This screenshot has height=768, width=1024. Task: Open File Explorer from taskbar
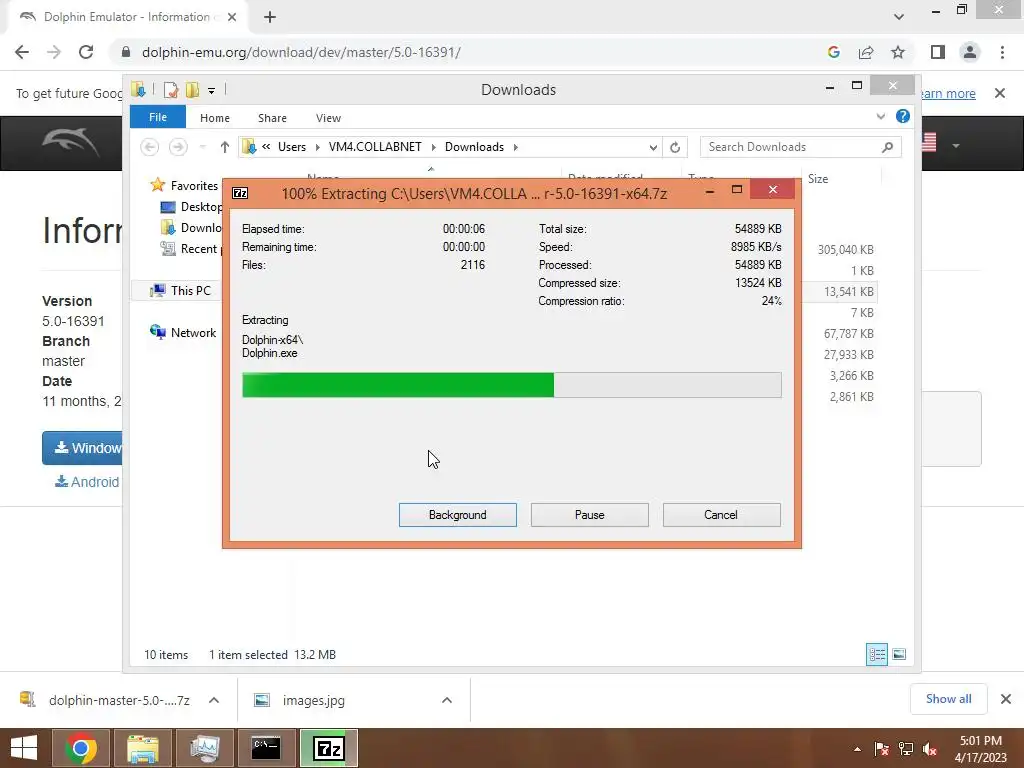pos(143,748)
